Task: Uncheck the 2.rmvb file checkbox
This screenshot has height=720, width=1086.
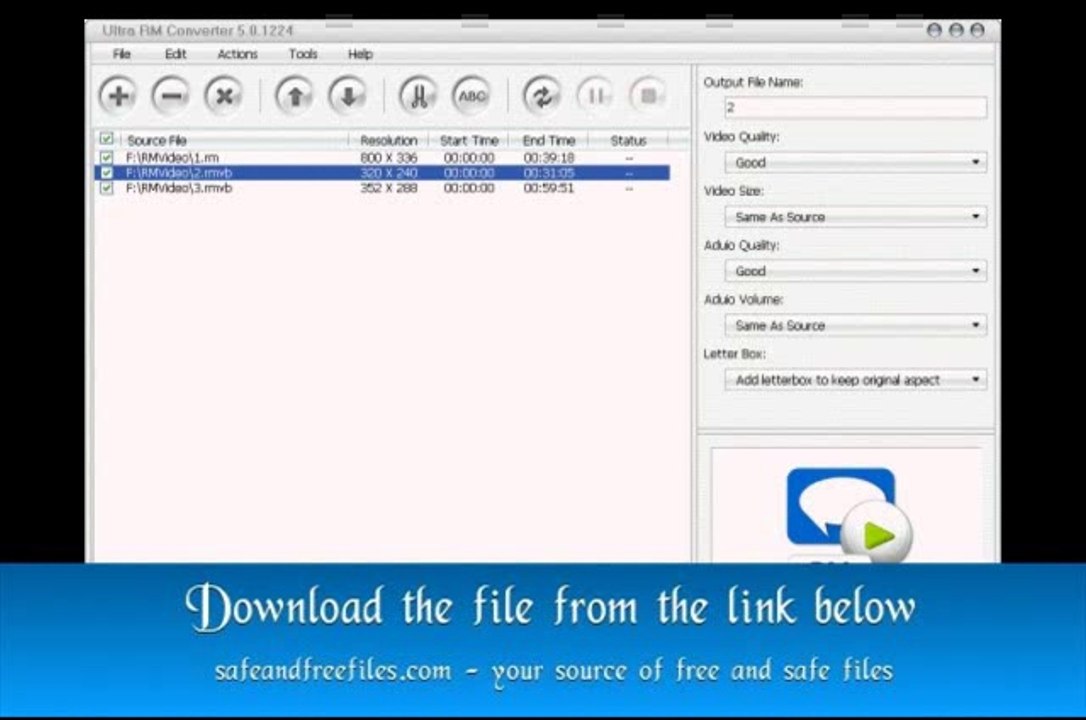Action: tap(107, 173)
